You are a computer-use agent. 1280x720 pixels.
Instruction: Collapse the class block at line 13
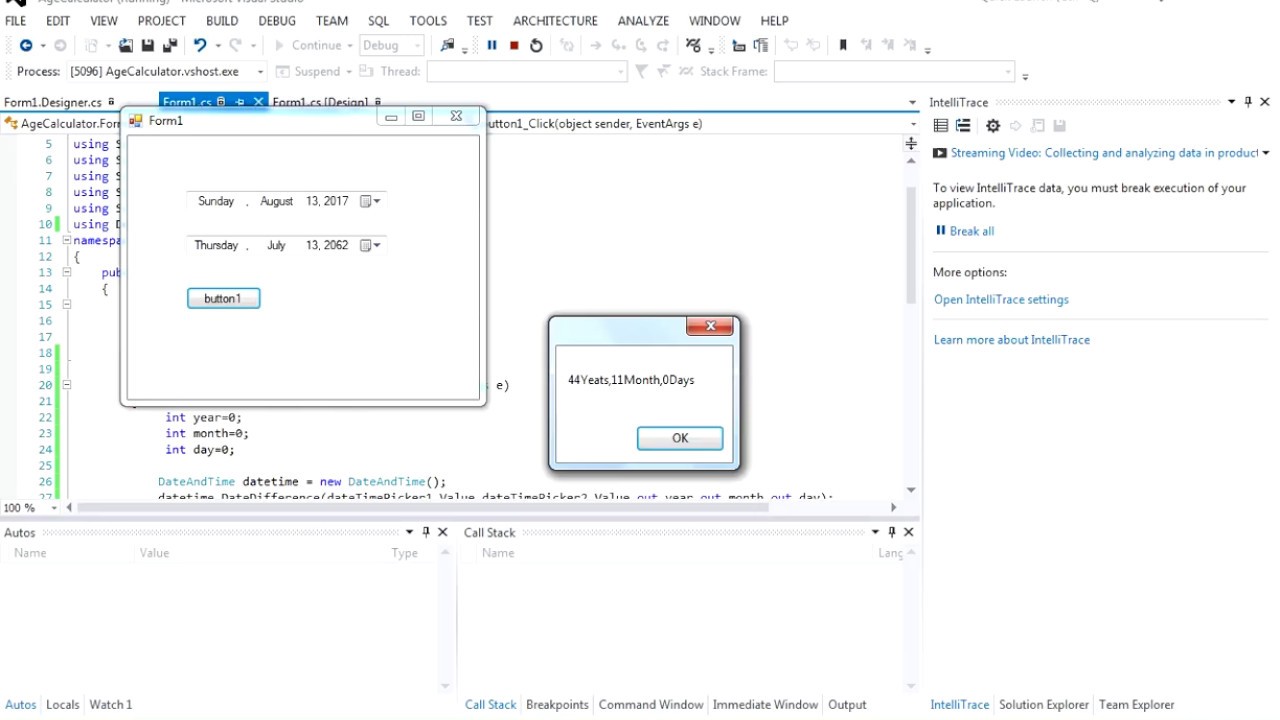67,272
